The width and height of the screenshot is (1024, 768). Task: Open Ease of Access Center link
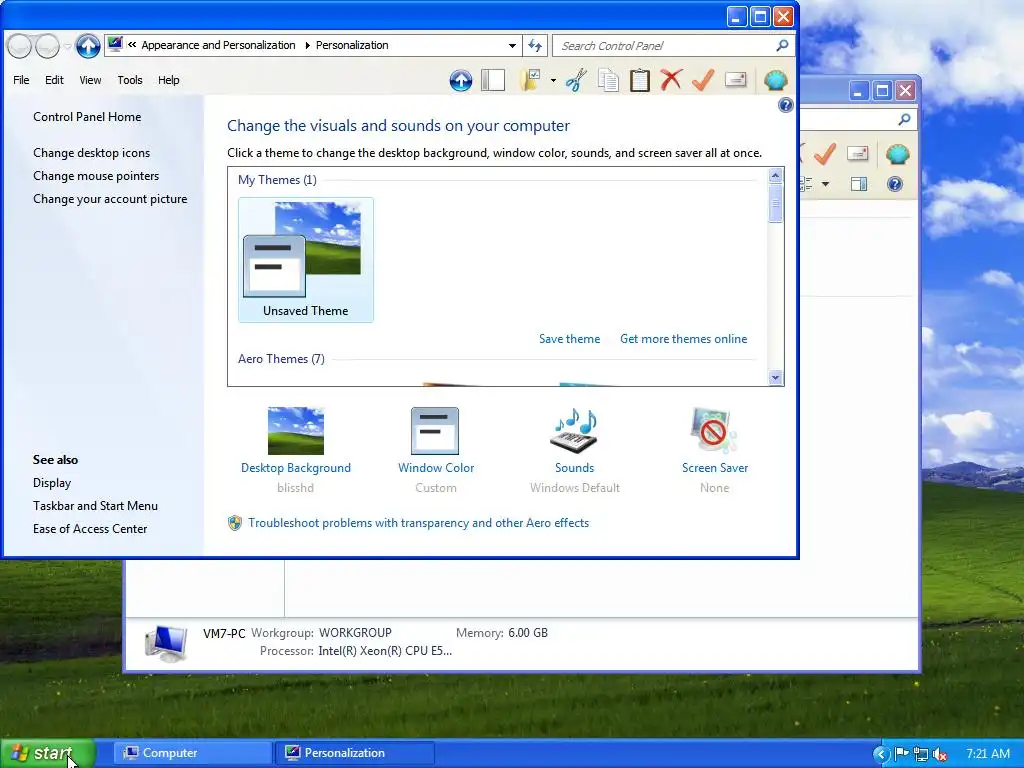coord(89,528)
